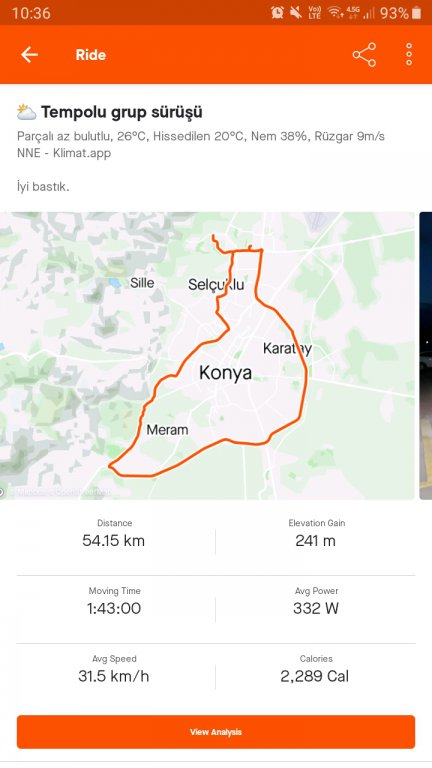This screenshot has height=768, width=432.
Task: Select the Moving Time 1:43:00 stat
Action: (114, 601)
